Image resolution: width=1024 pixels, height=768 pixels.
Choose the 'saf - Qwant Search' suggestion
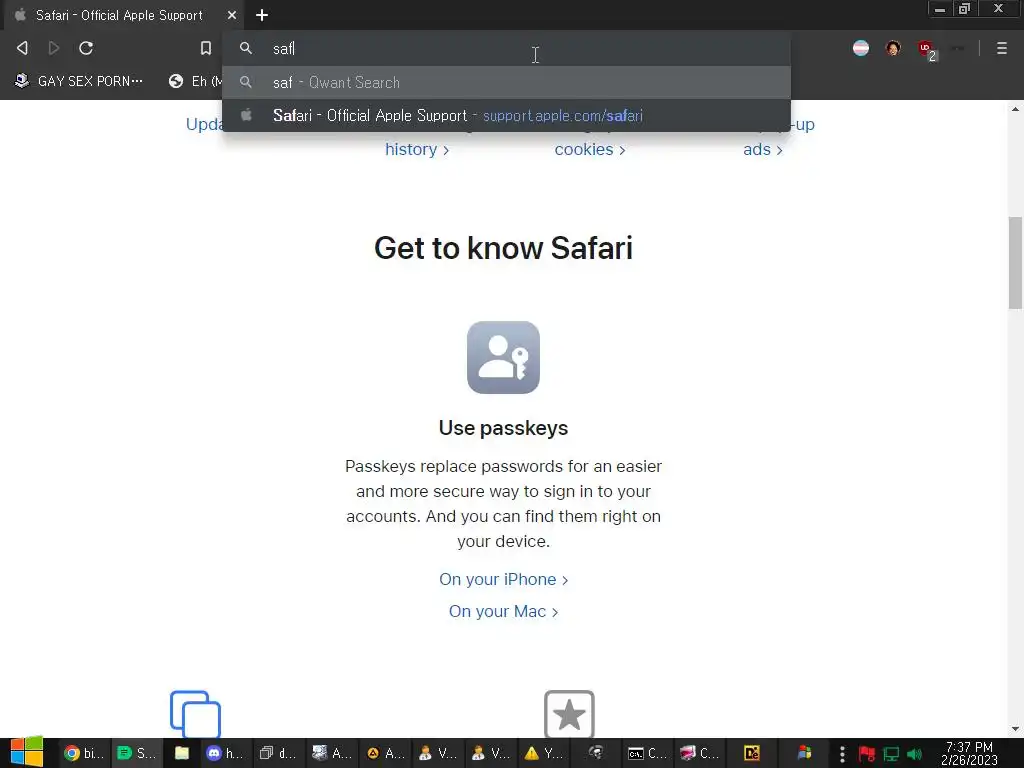(x=506, y=82)
